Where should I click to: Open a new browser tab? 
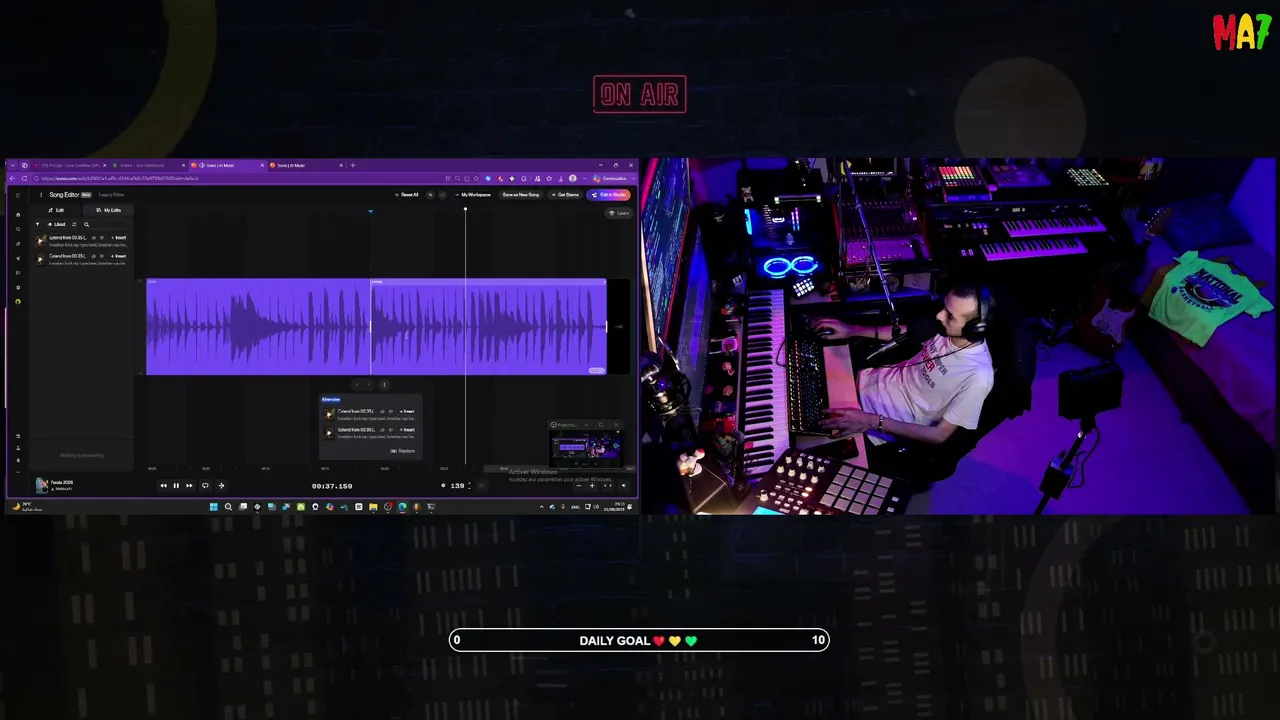tap(352, 165)
